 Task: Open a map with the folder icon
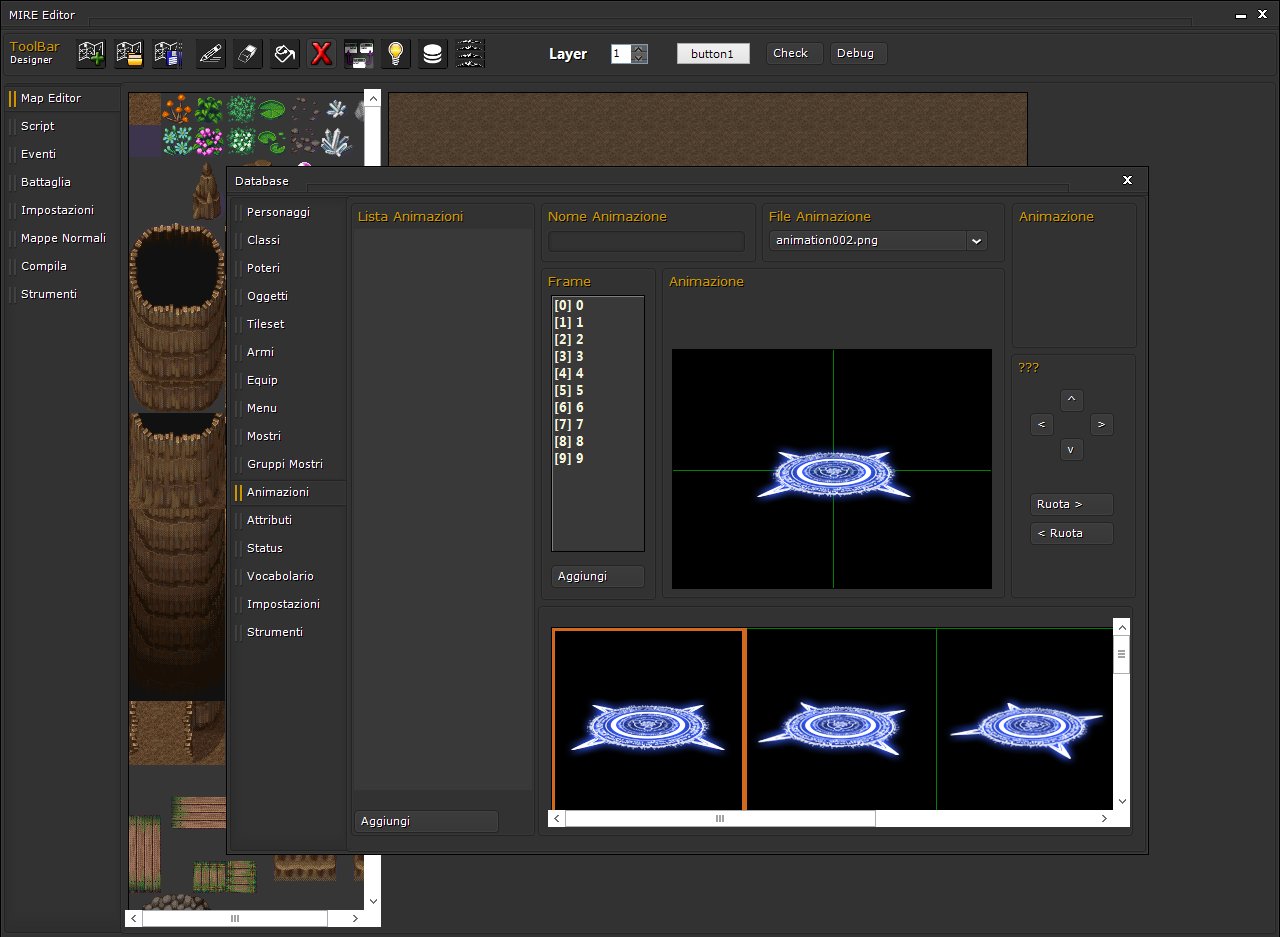click(130, 54)
